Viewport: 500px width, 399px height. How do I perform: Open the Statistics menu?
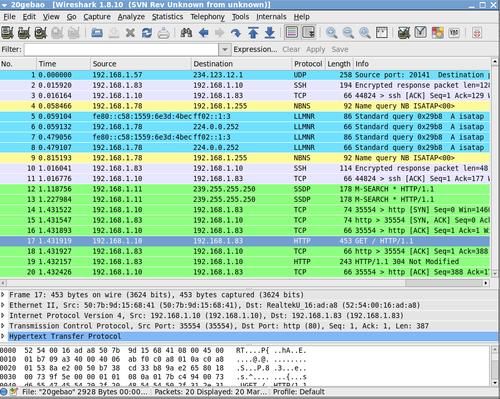click(167, 17)
